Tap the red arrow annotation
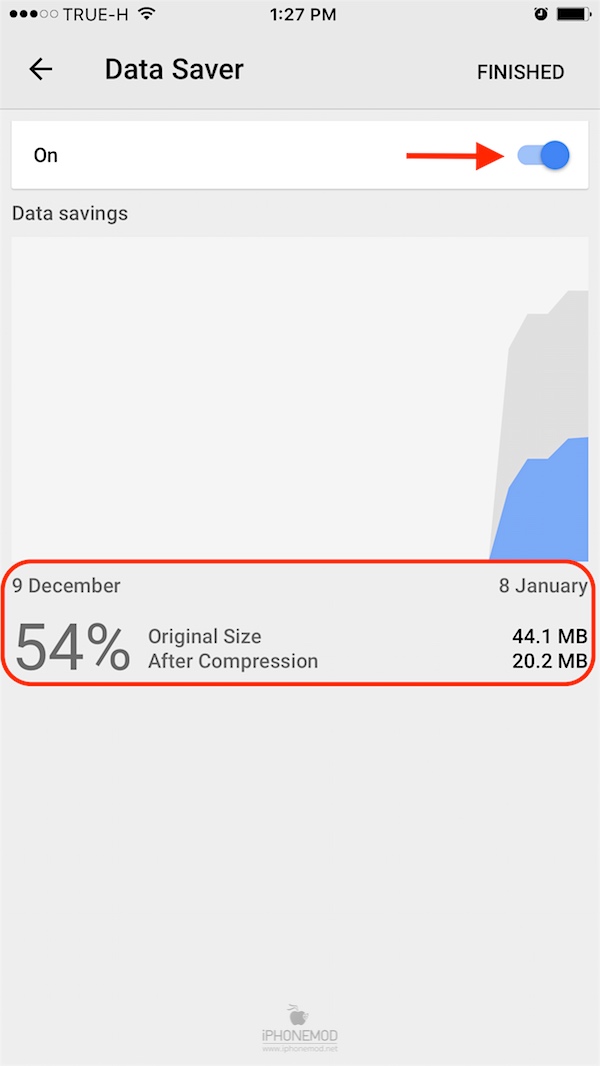This screenshot has width=600, height=1066. [454, 155]
